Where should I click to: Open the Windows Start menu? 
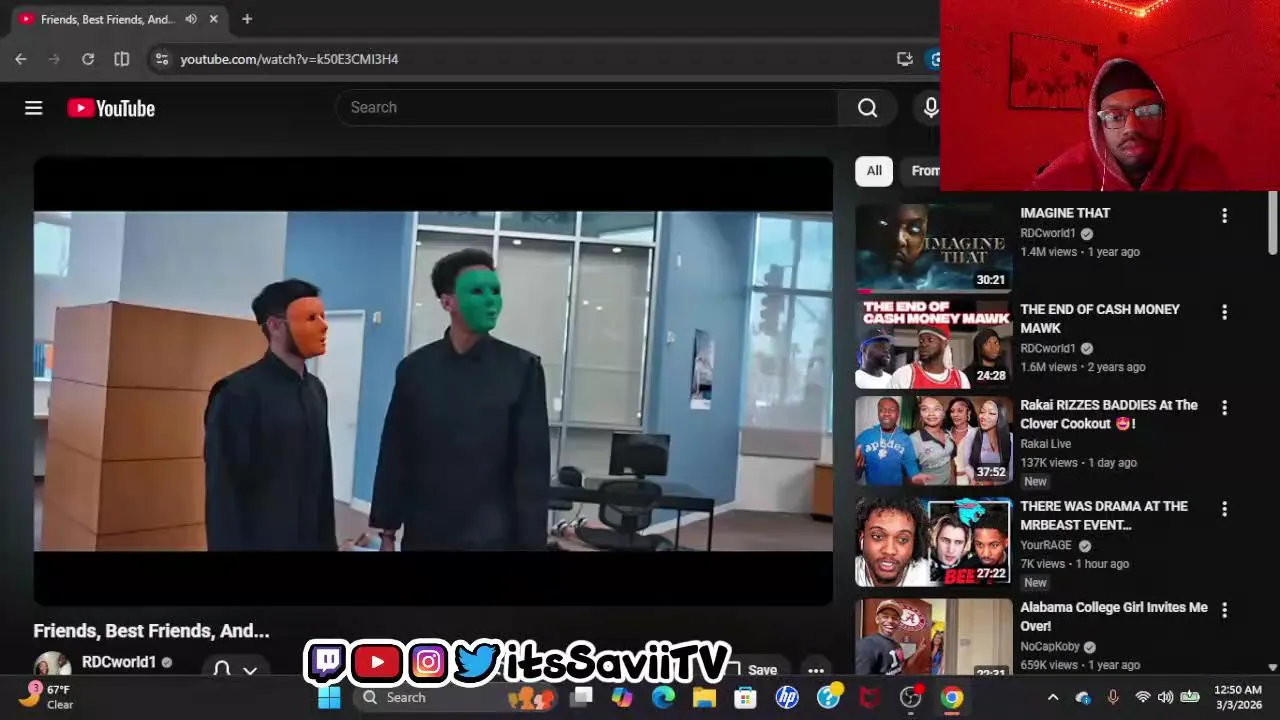[x=329, y=697]
